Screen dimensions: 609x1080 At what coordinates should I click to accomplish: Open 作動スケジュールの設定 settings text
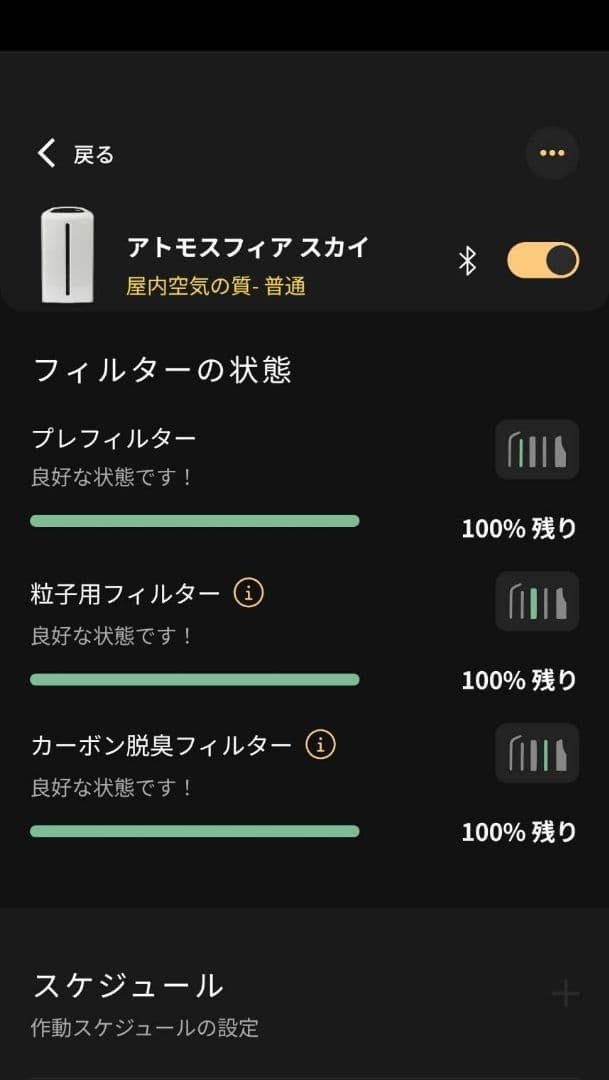click(x=145, y=1028)
